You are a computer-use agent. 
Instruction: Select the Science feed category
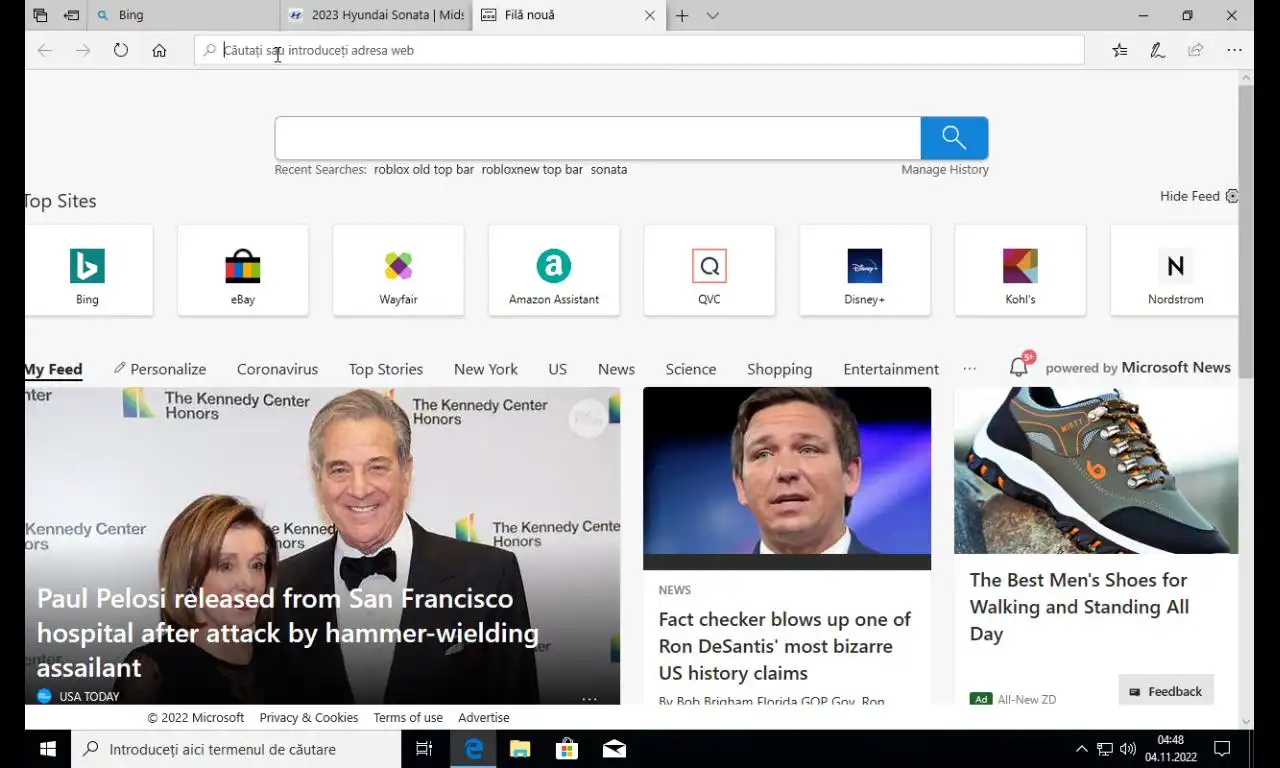[x=691, y=369]
